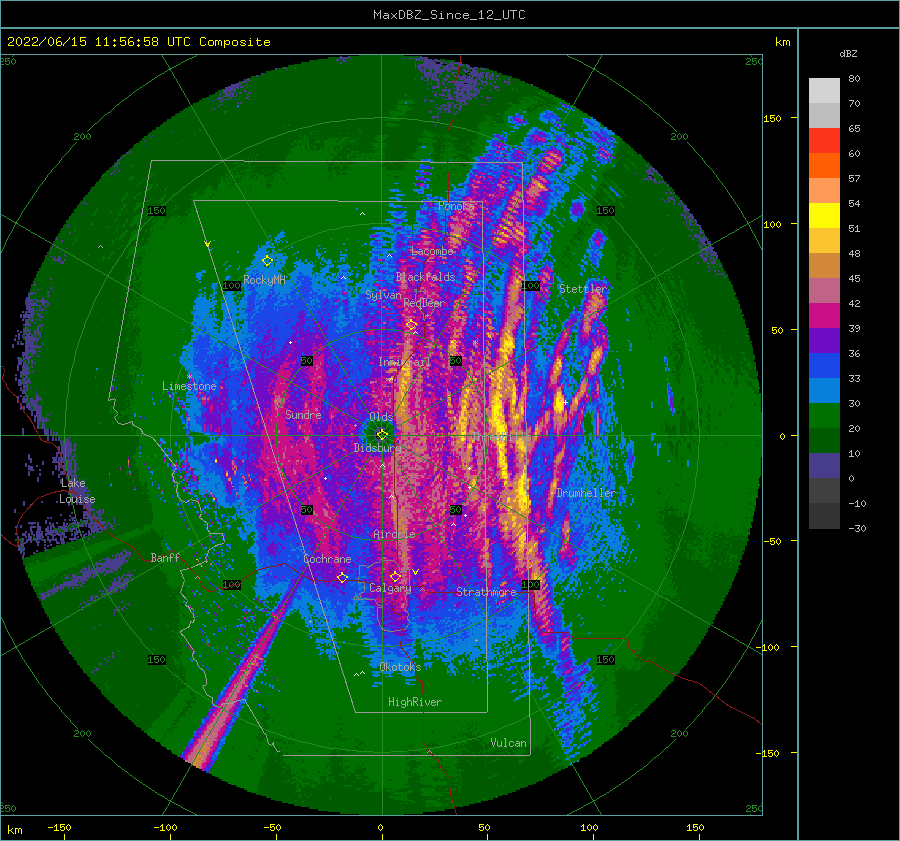The image size is (900, 841).
Task: Click the radar site marker at Olds
Action: pyautogui.click(x=382, y=435)
